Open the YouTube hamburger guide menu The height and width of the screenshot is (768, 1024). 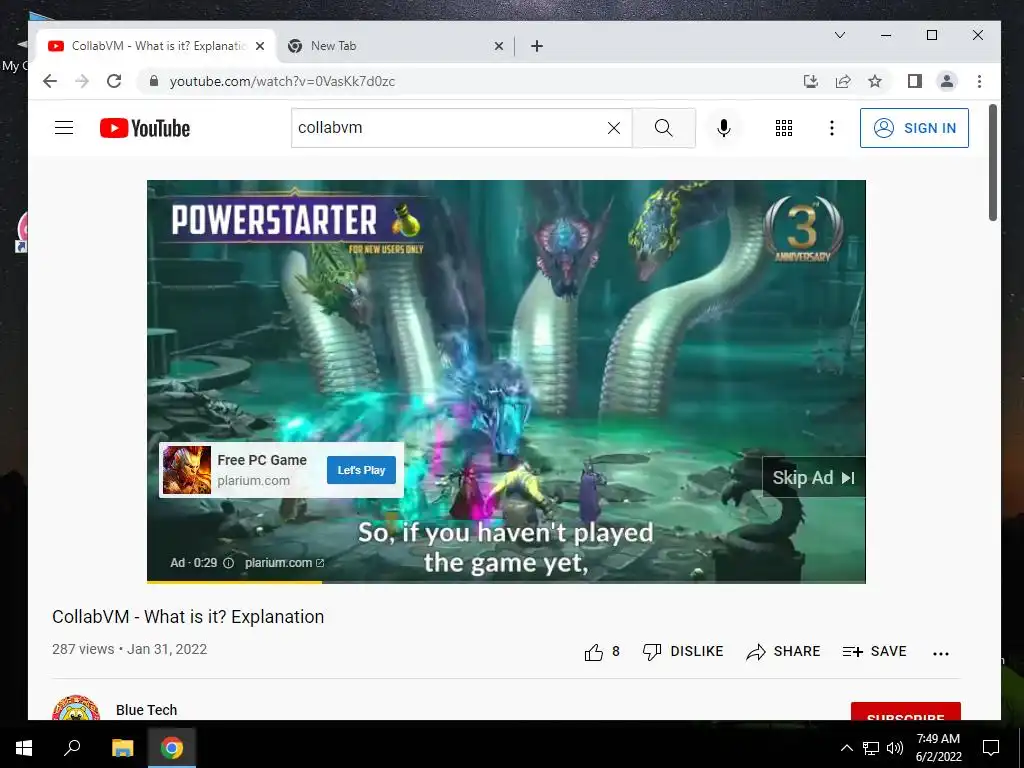click(x=63, y=128)
